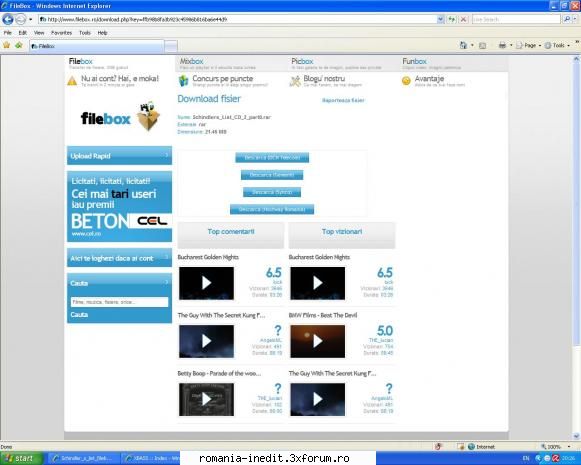Image resolution: width=581 pixels, height=465 pixels.
Task: Click the Add to Favorites star-plus icon
Action: (x=19, y=45)
